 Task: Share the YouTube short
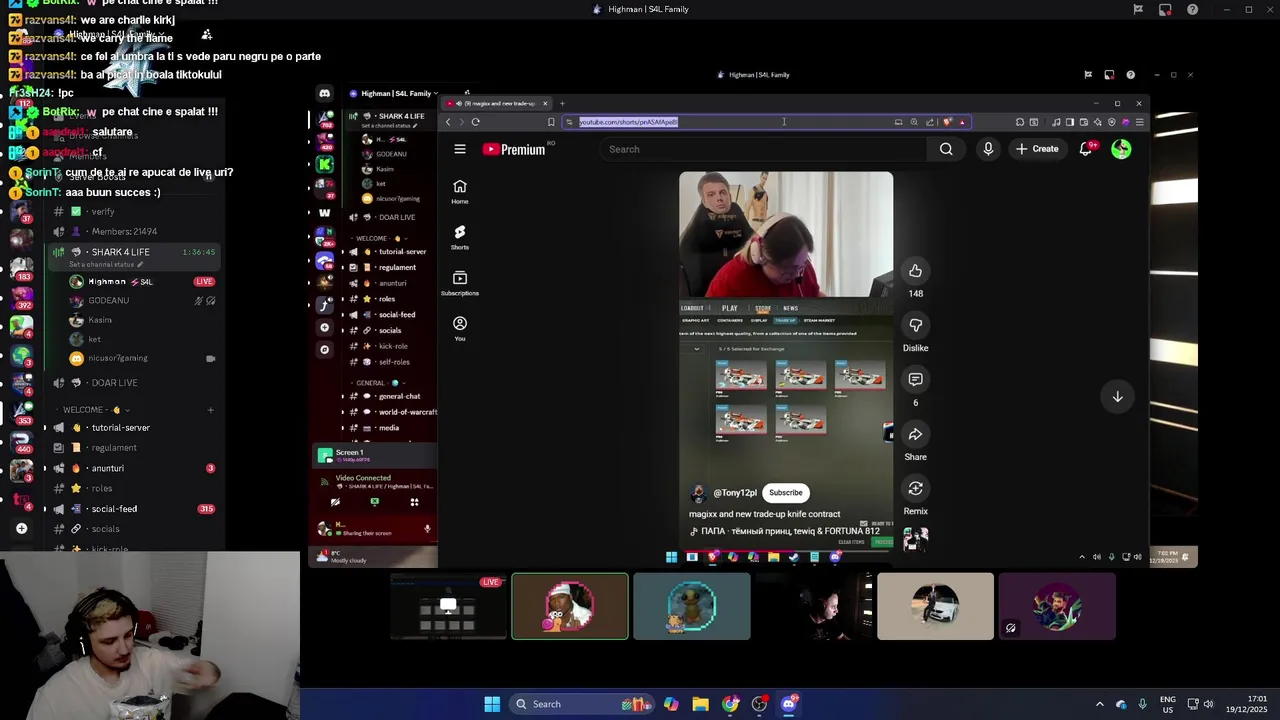915,434
